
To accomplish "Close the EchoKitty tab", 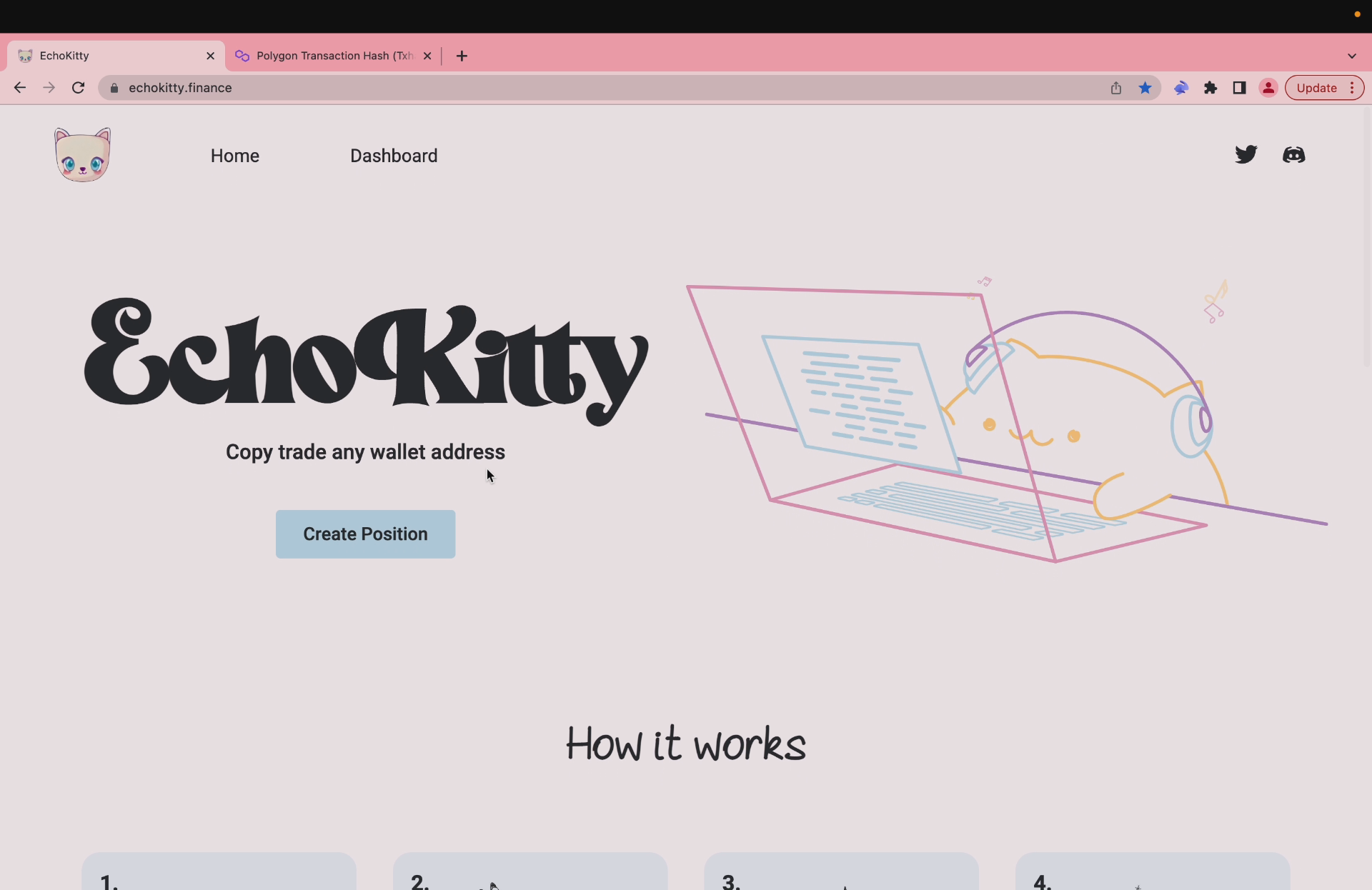I will click(210, 56).
